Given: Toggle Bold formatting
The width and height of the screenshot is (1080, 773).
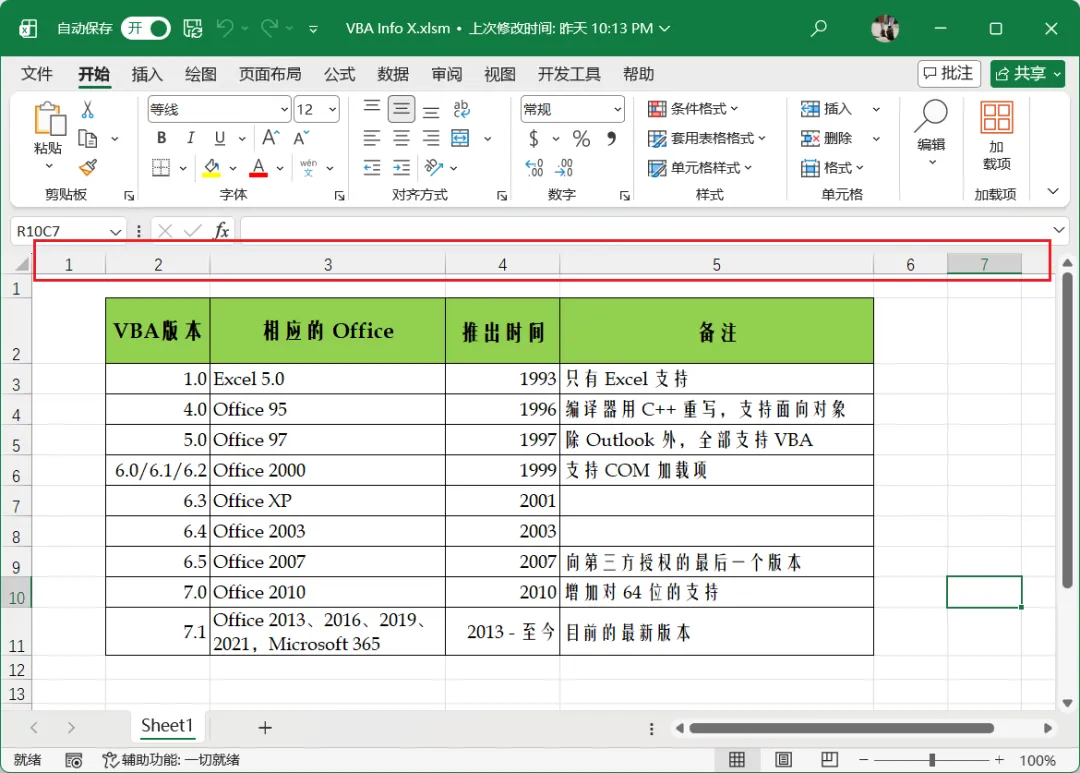Looking at the screenshot, I should (161, 138).
